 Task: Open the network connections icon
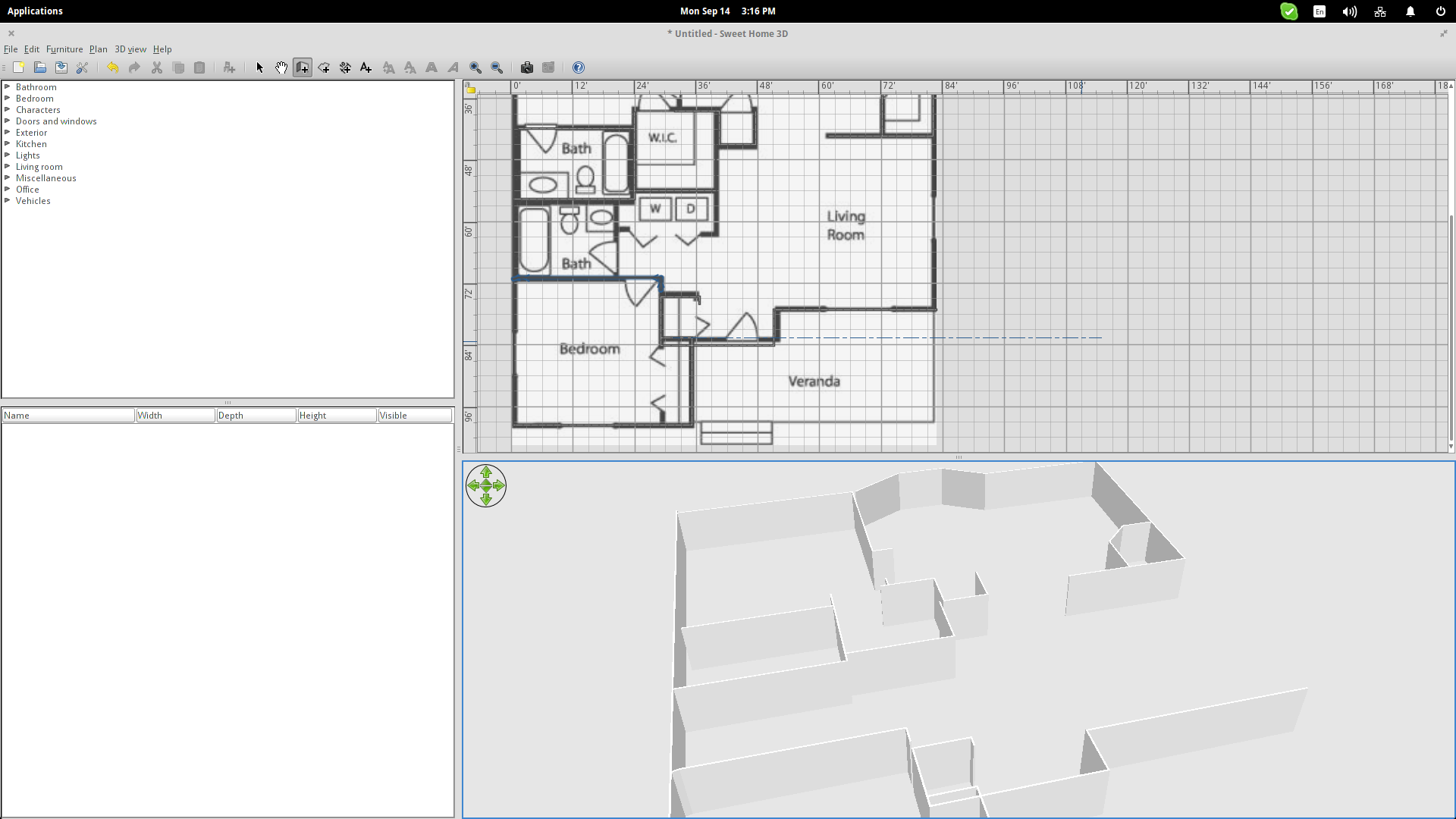[x=1380, y=11]
